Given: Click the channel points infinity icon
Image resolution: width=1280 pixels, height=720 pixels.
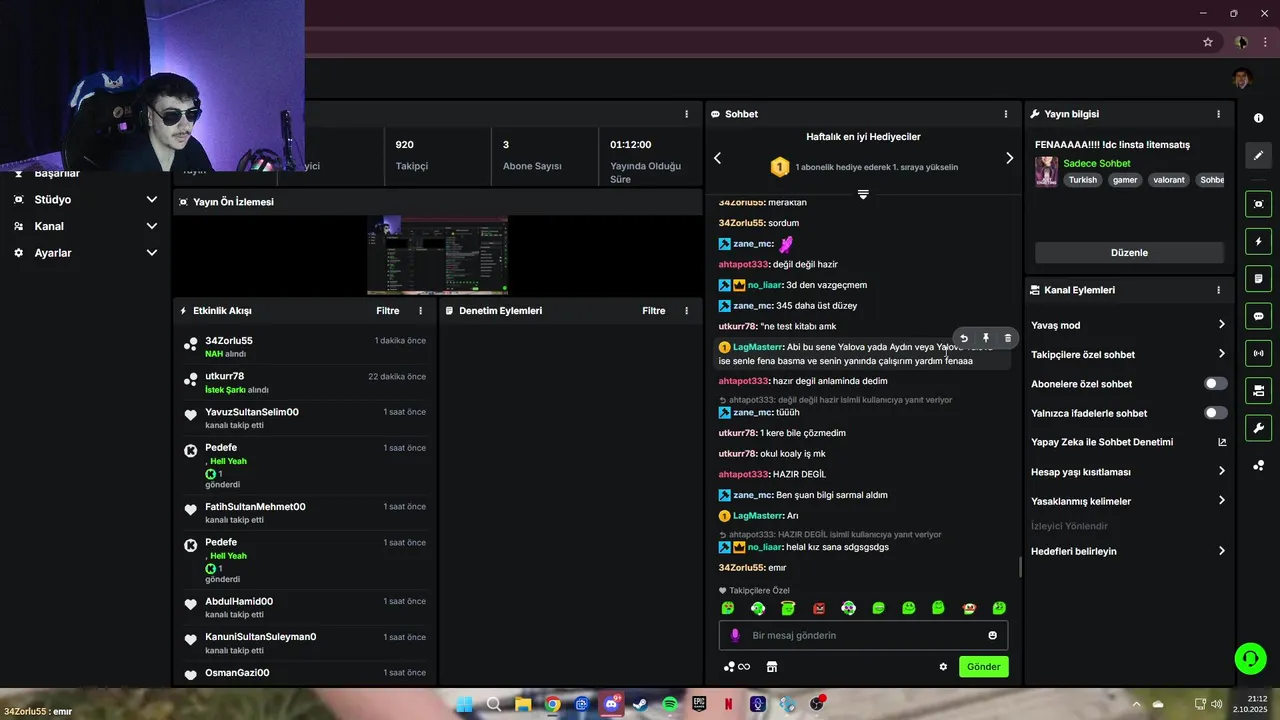Looking at the screenshot, I should 737,666.
